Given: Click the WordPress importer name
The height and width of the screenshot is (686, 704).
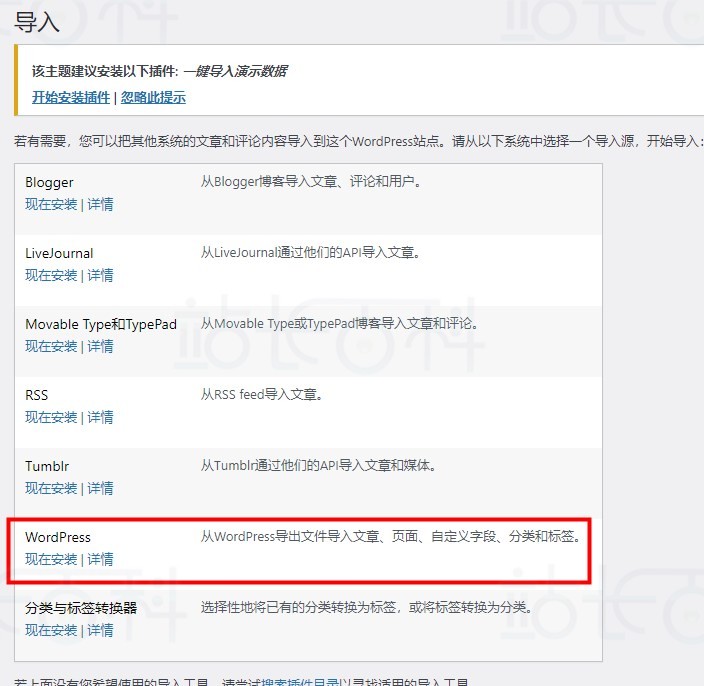Looking at the screenshot, I should coord(58,537).
